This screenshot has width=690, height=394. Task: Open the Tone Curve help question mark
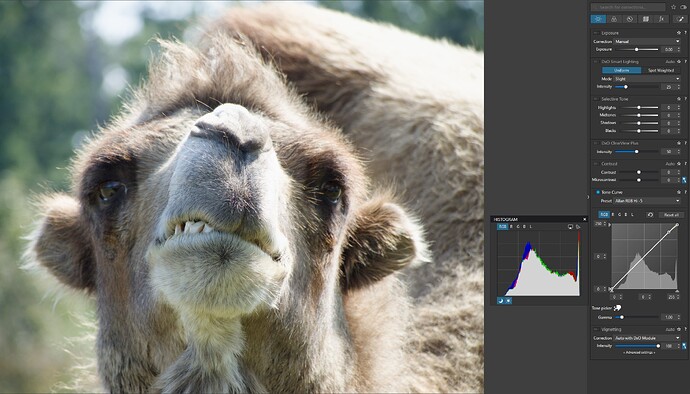(x=685, y=192)
